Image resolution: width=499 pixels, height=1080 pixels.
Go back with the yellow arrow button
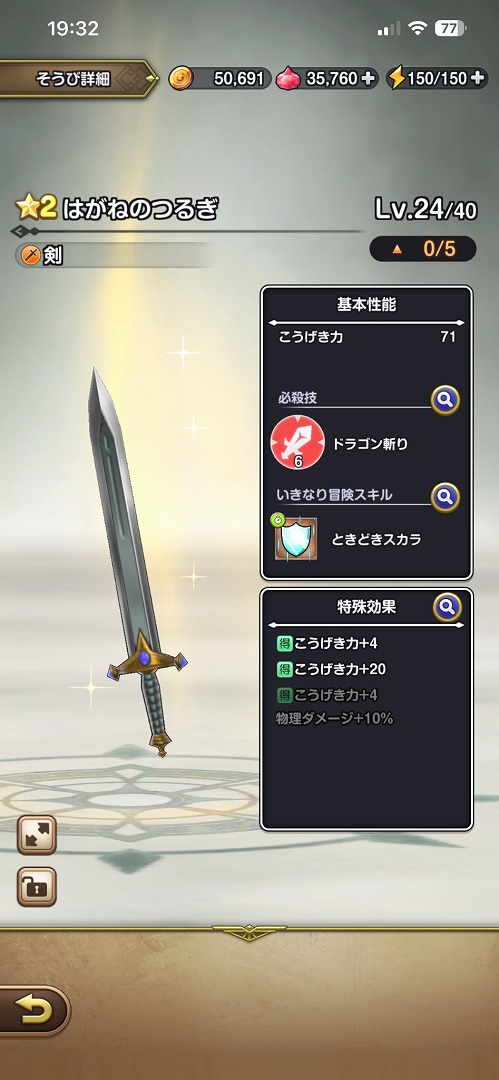tap(32, 1010)
